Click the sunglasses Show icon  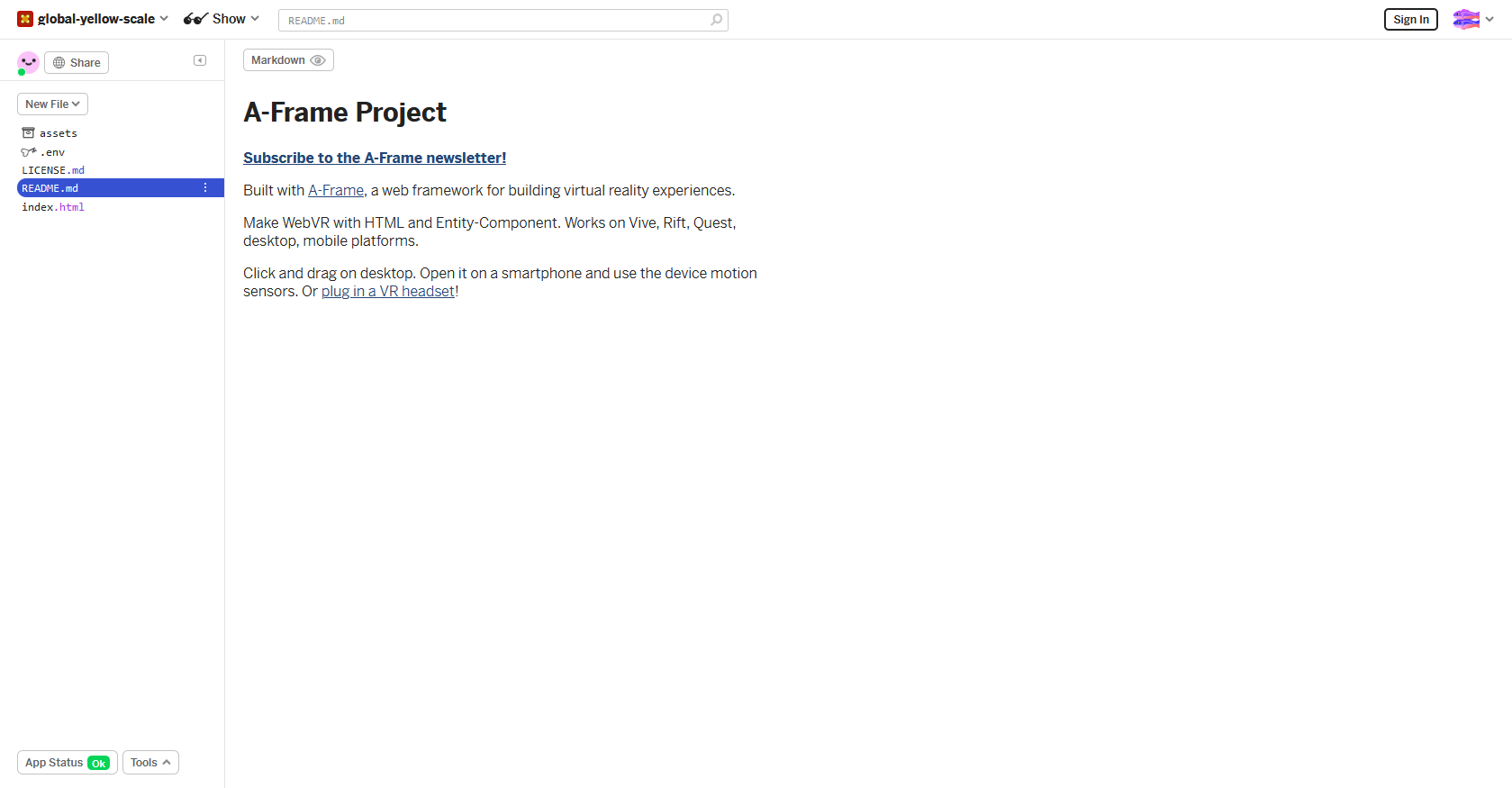(195, 19)
